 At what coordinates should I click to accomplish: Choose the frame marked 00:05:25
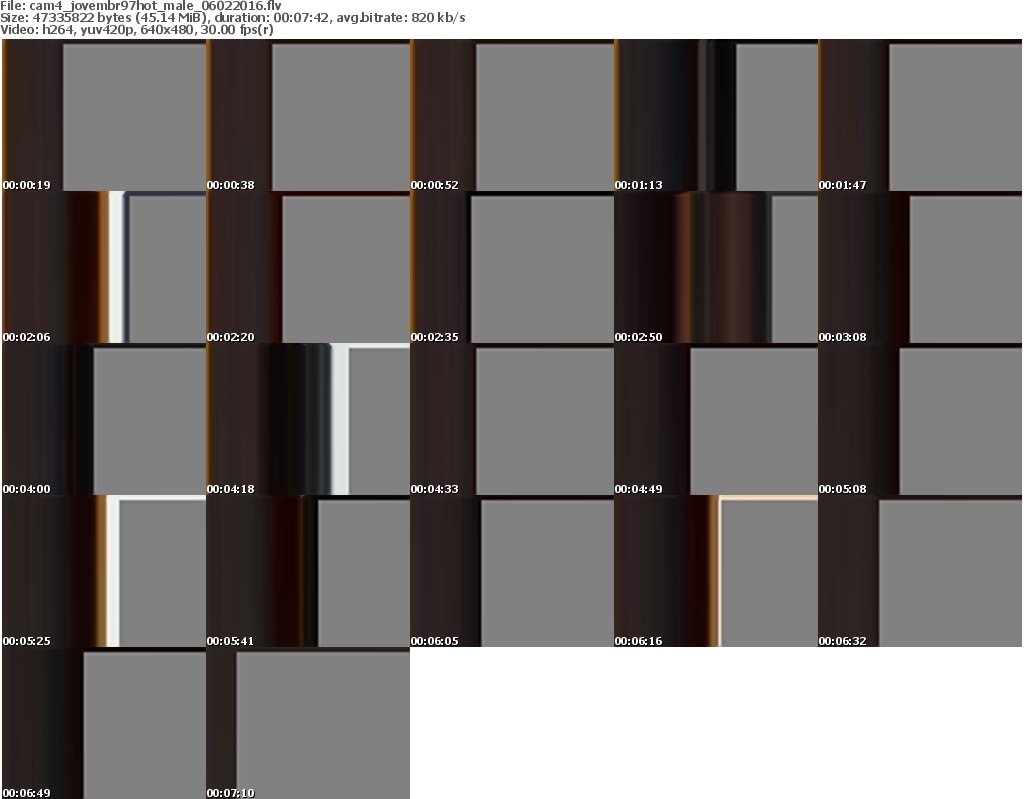click(x=104, y=571)
